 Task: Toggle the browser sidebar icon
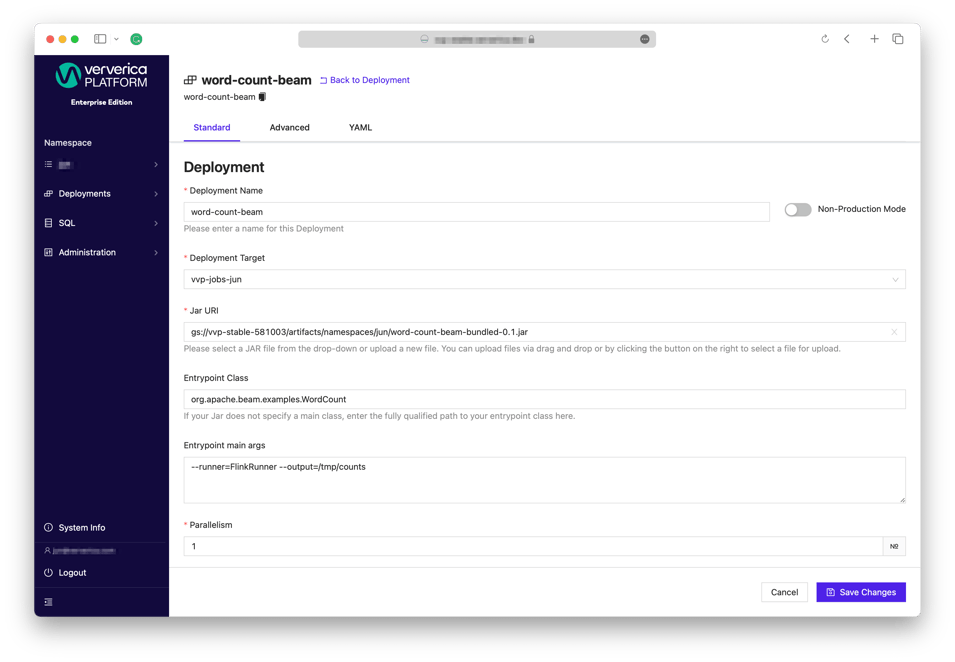point(100,39)
